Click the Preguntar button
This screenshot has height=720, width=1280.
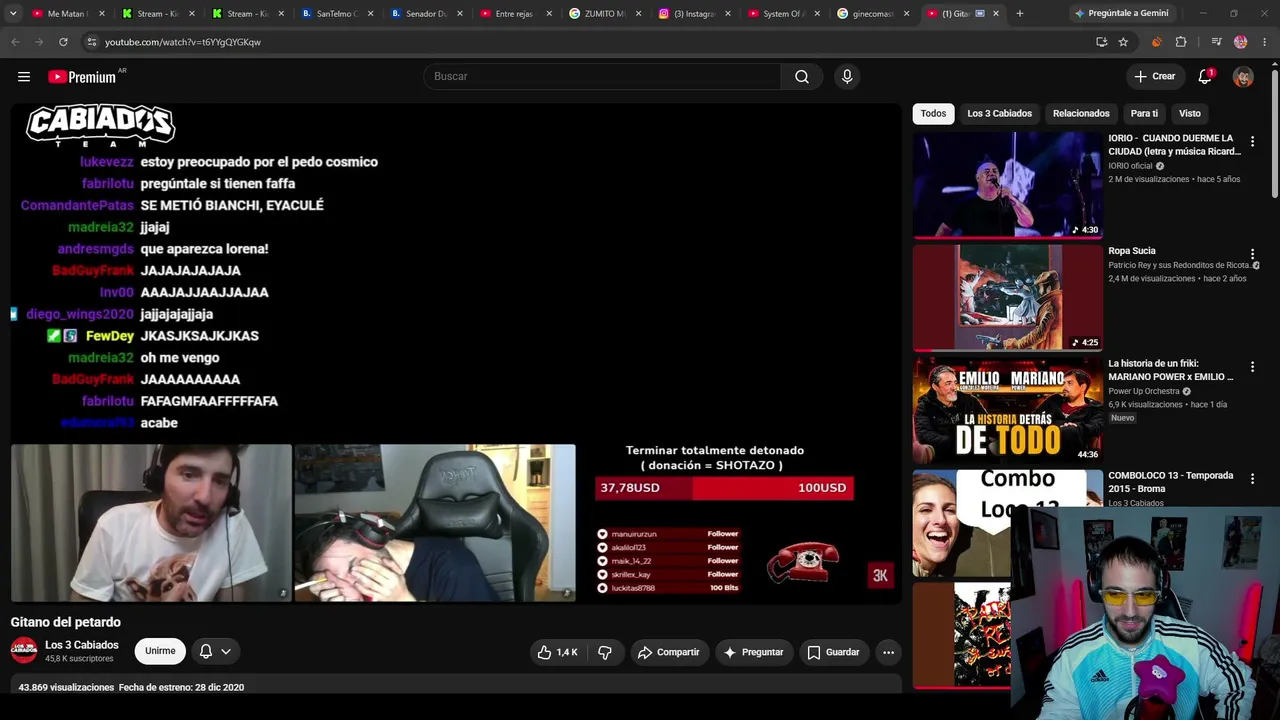pos(753,652)
